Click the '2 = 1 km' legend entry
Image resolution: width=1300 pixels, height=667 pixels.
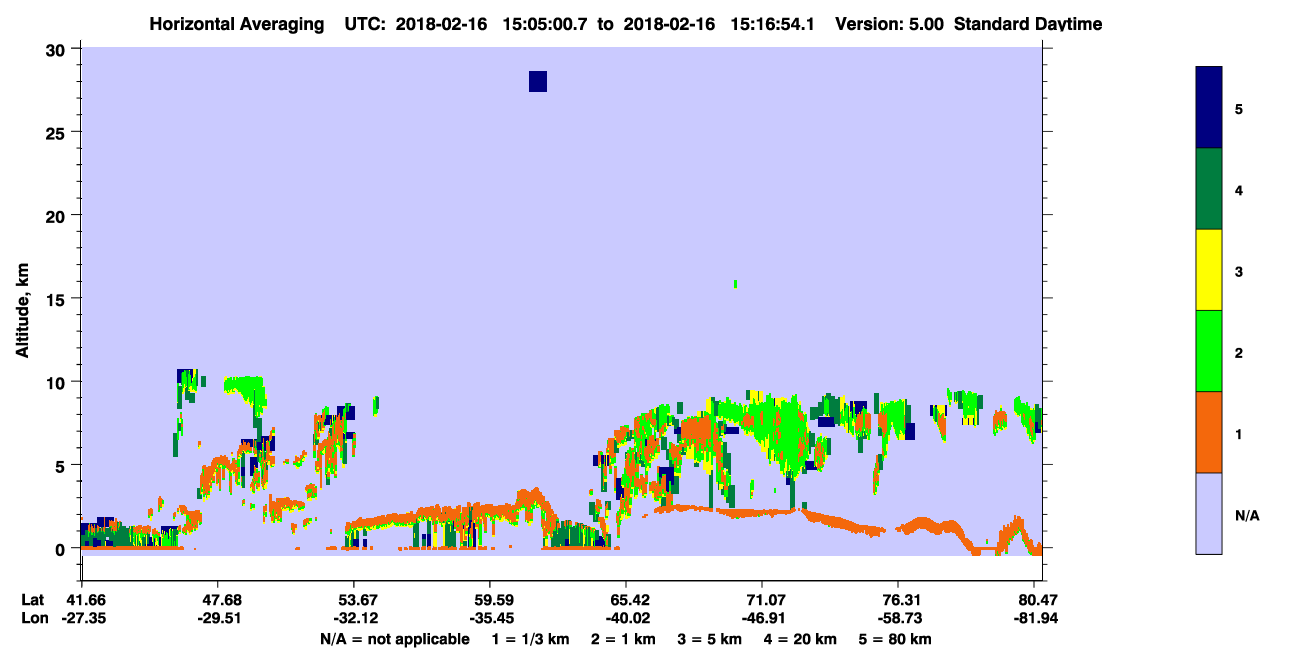622,639
